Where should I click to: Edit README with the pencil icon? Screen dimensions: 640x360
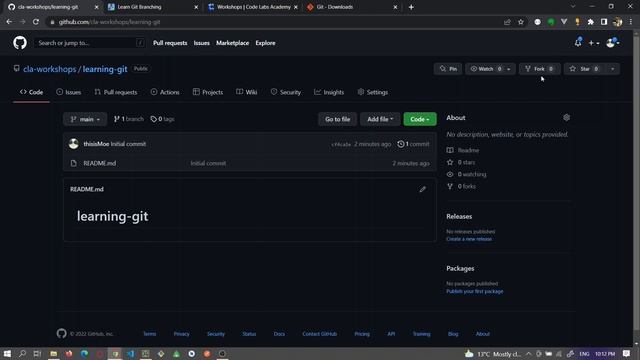422,189
